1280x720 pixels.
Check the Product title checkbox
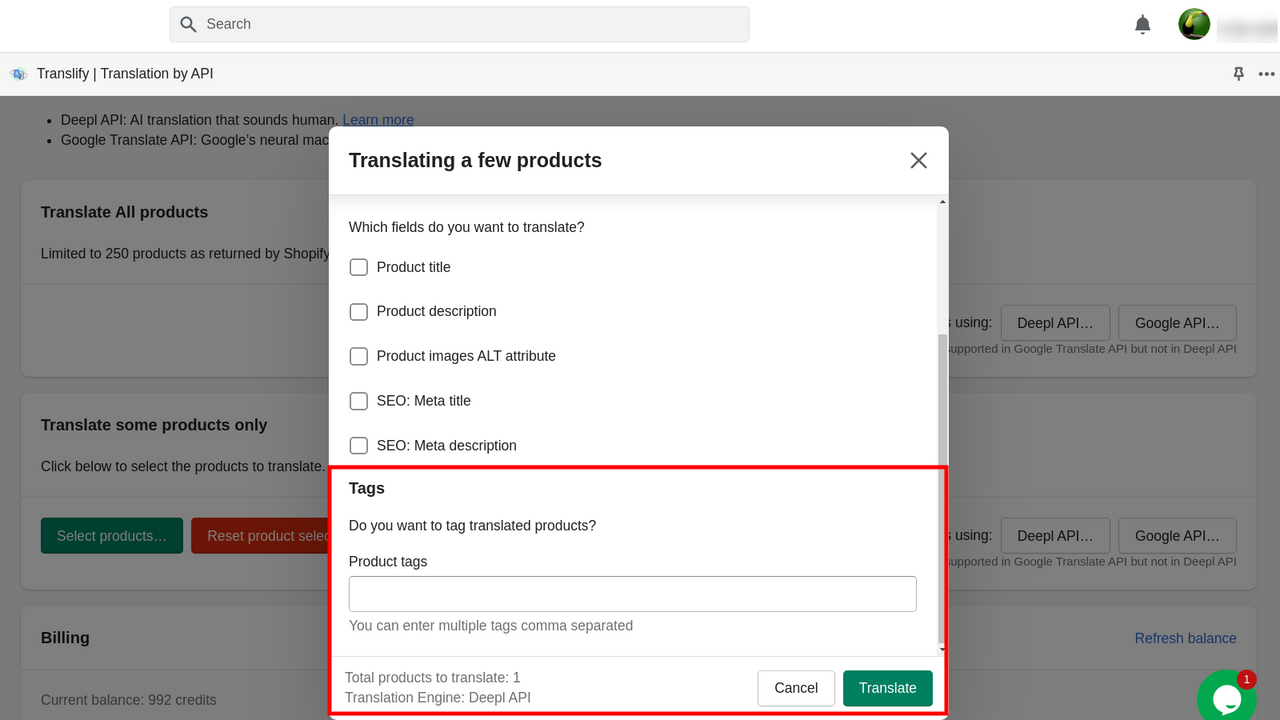pyautogui.click(x=358, y=267)
